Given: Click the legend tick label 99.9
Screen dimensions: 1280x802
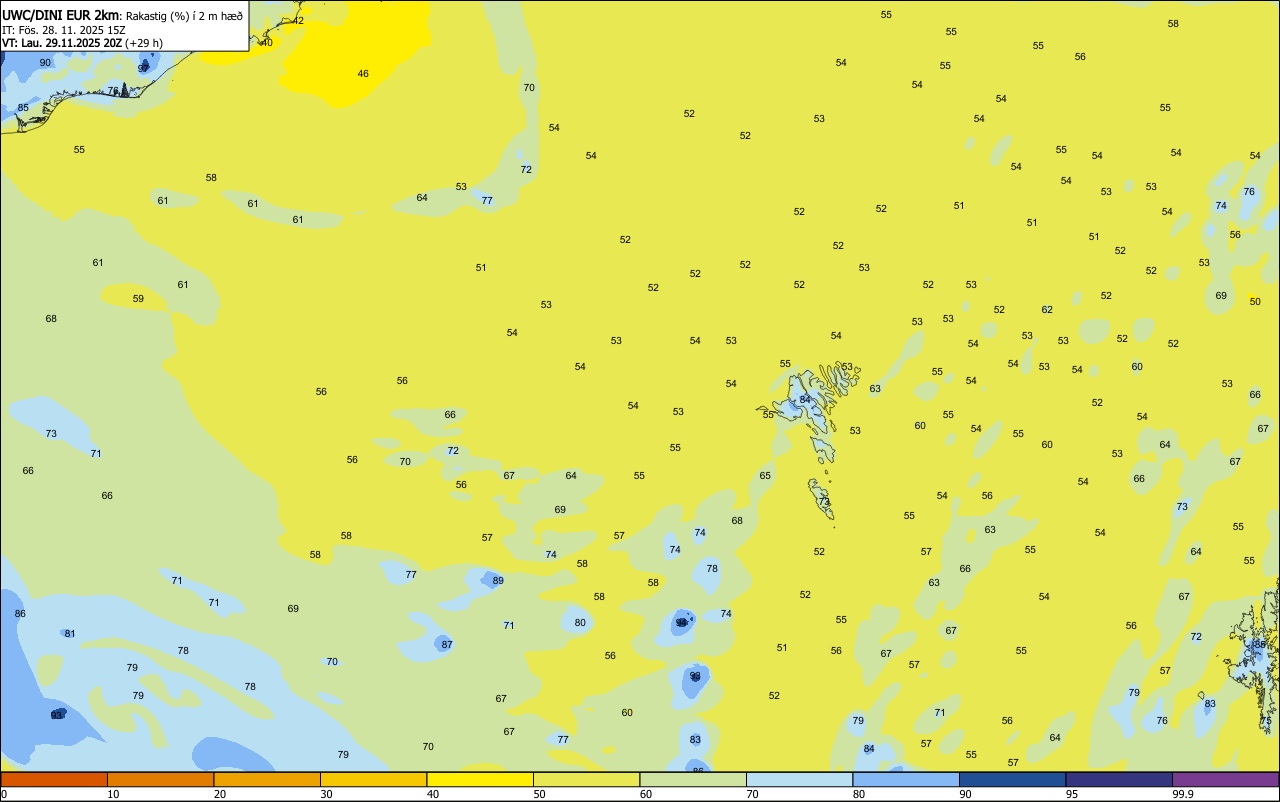Looking at the screenshot, I should coord(1183,794).
